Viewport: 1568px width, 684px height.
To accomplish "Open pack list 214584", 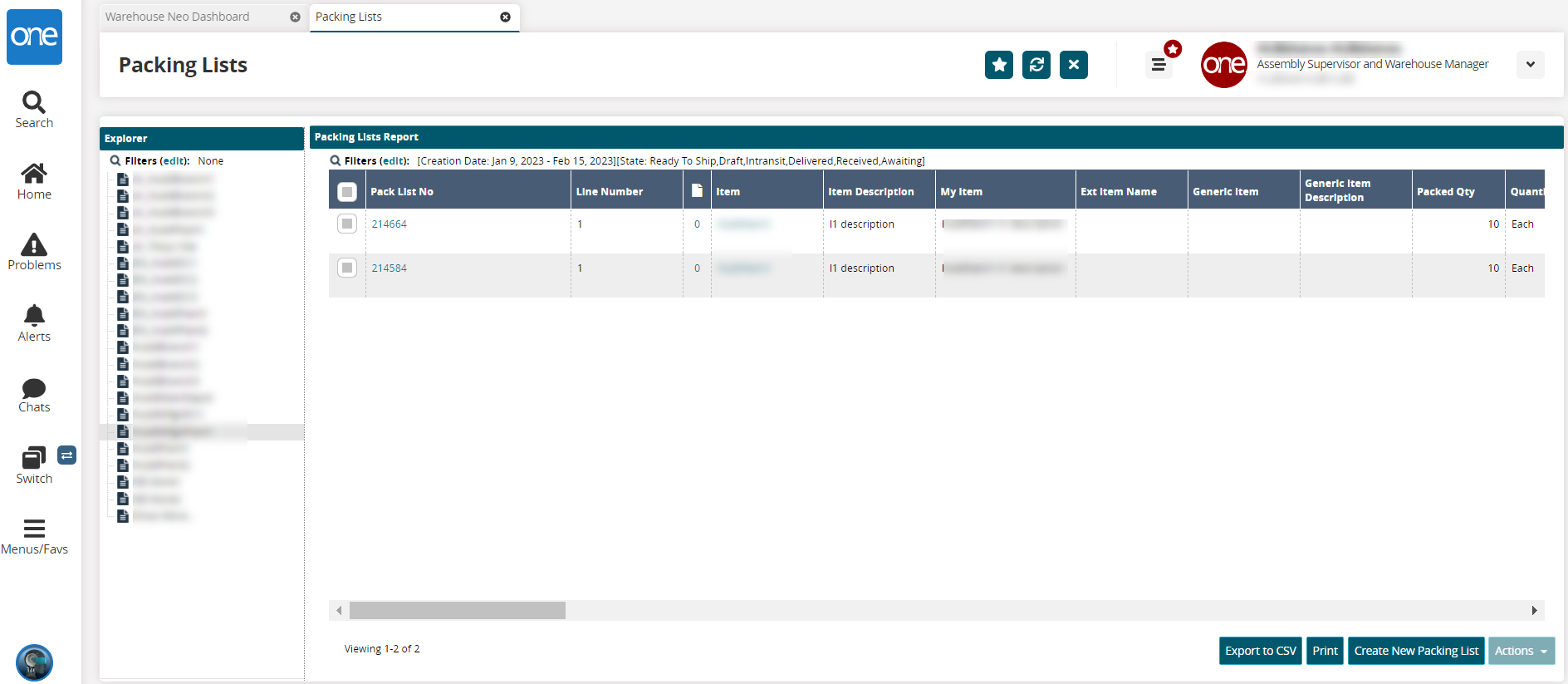I will click(x=389, y=268).
